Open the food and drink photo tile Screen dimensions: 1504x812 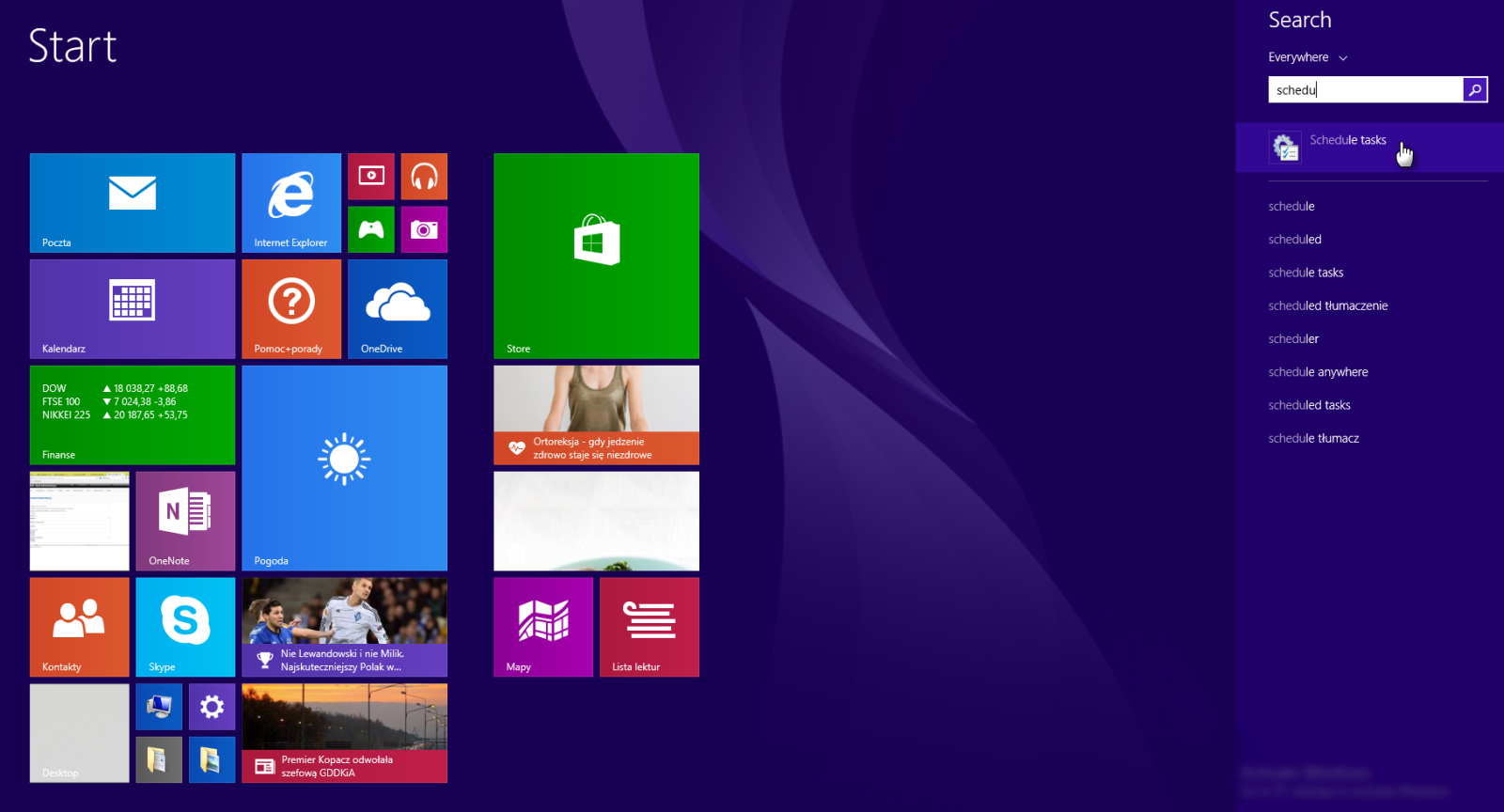(x=597, y=522)
